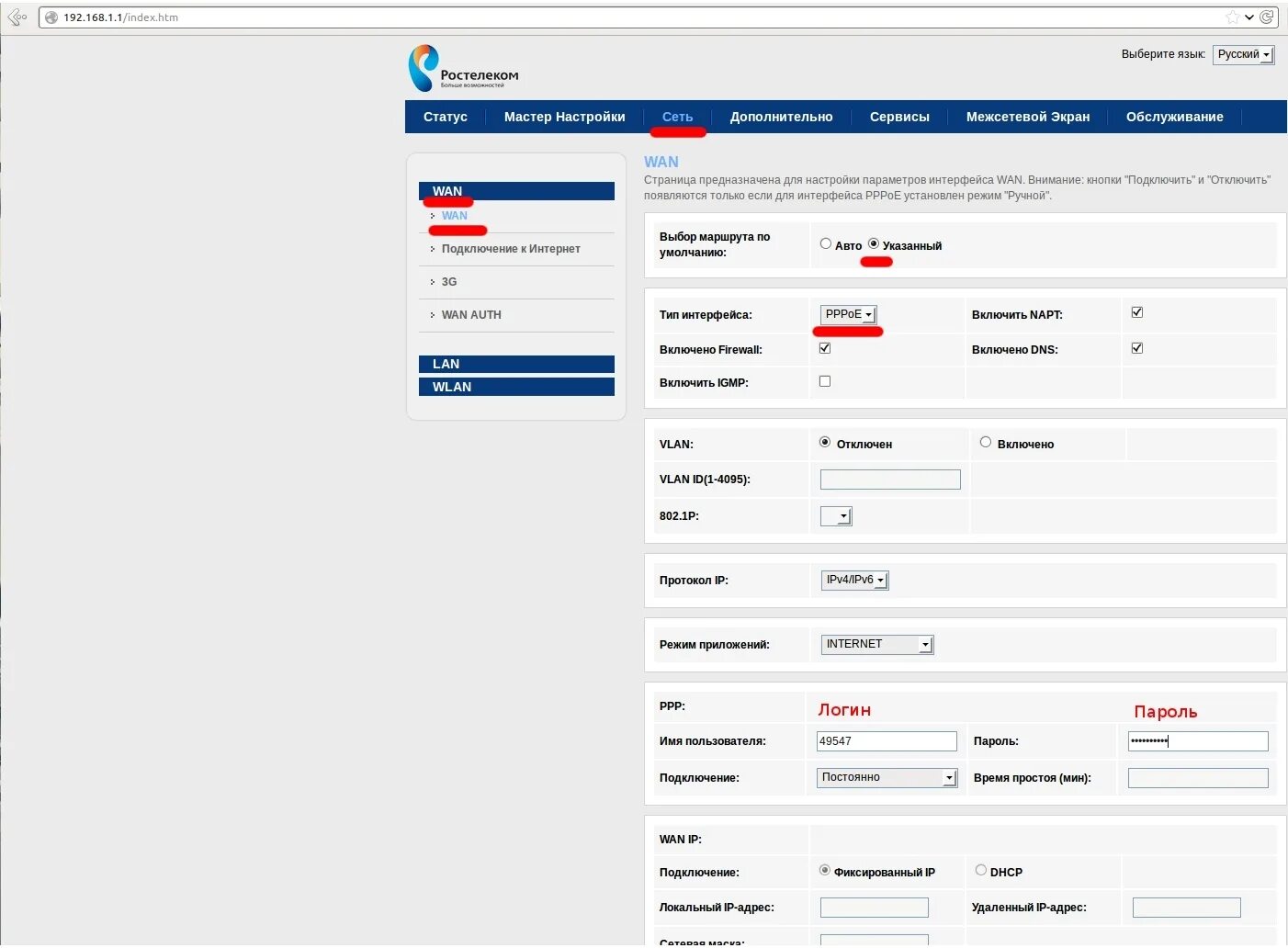
Task: Open the WAN sub-item link in sidebar
Action: (x=455, y=216)
